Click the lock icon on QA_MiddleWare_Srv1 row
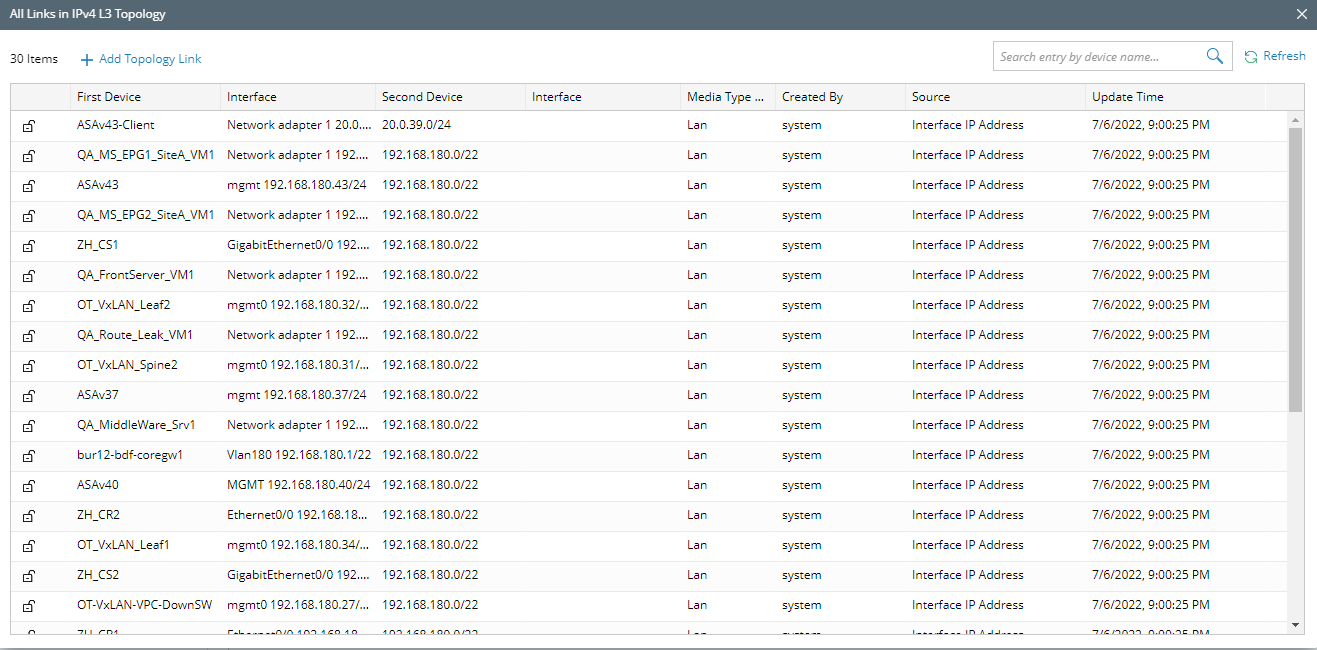 pyautogui.click(x=29, y=425)
